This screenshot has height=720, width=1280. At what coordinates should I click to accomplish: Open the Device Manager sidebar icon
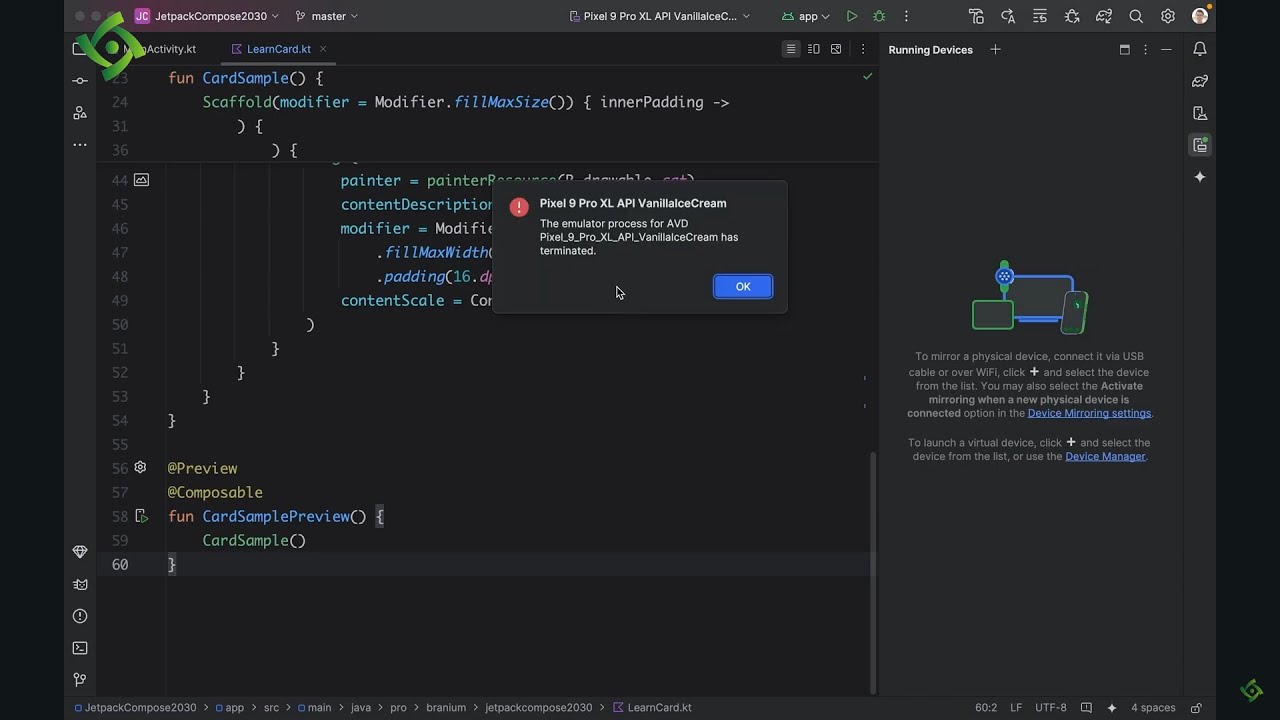coord(1200,113)
